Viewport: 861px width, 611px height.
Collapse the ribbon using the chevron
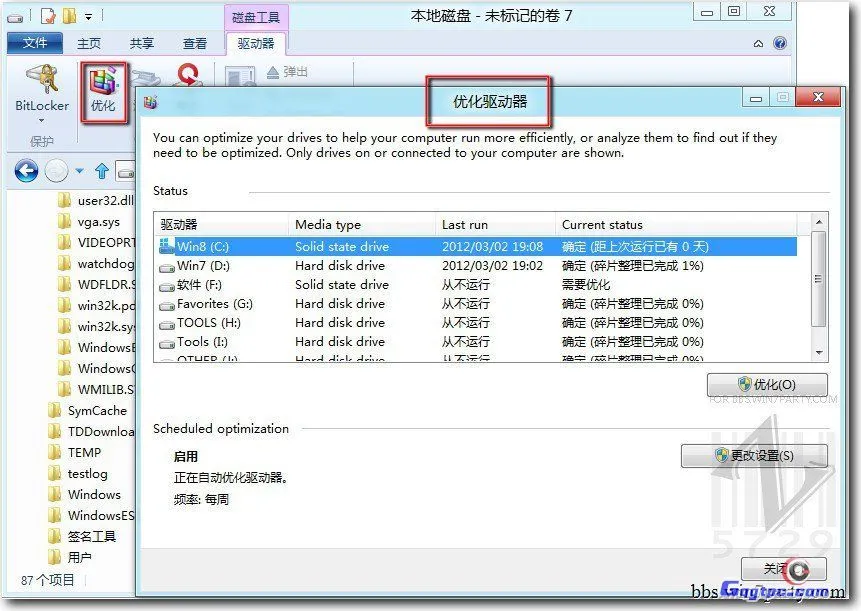point(761,43)
